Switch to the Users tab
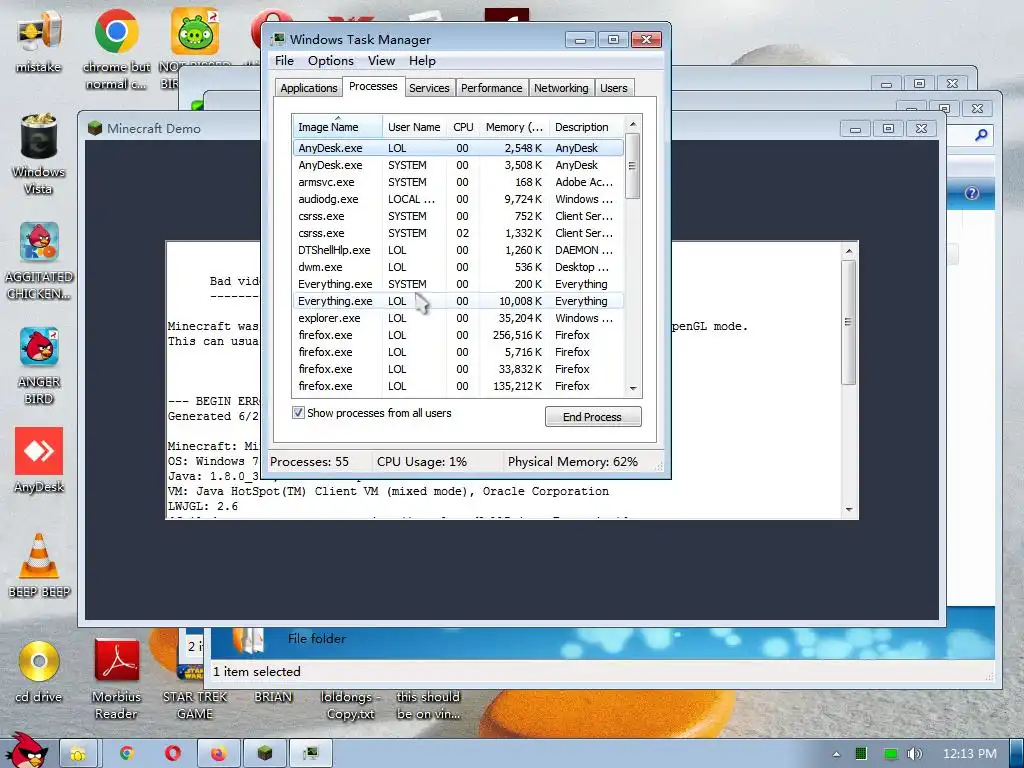 click(x=613, y=88)
